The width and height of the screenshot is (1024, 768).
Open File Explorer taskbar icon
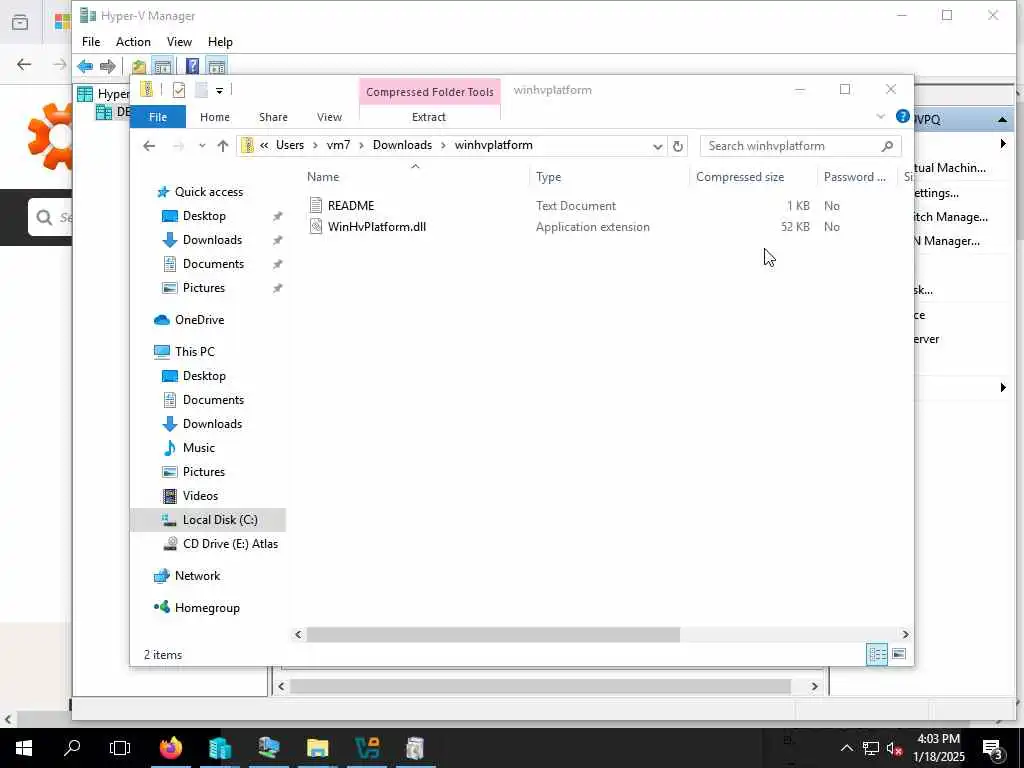(317, 748)
